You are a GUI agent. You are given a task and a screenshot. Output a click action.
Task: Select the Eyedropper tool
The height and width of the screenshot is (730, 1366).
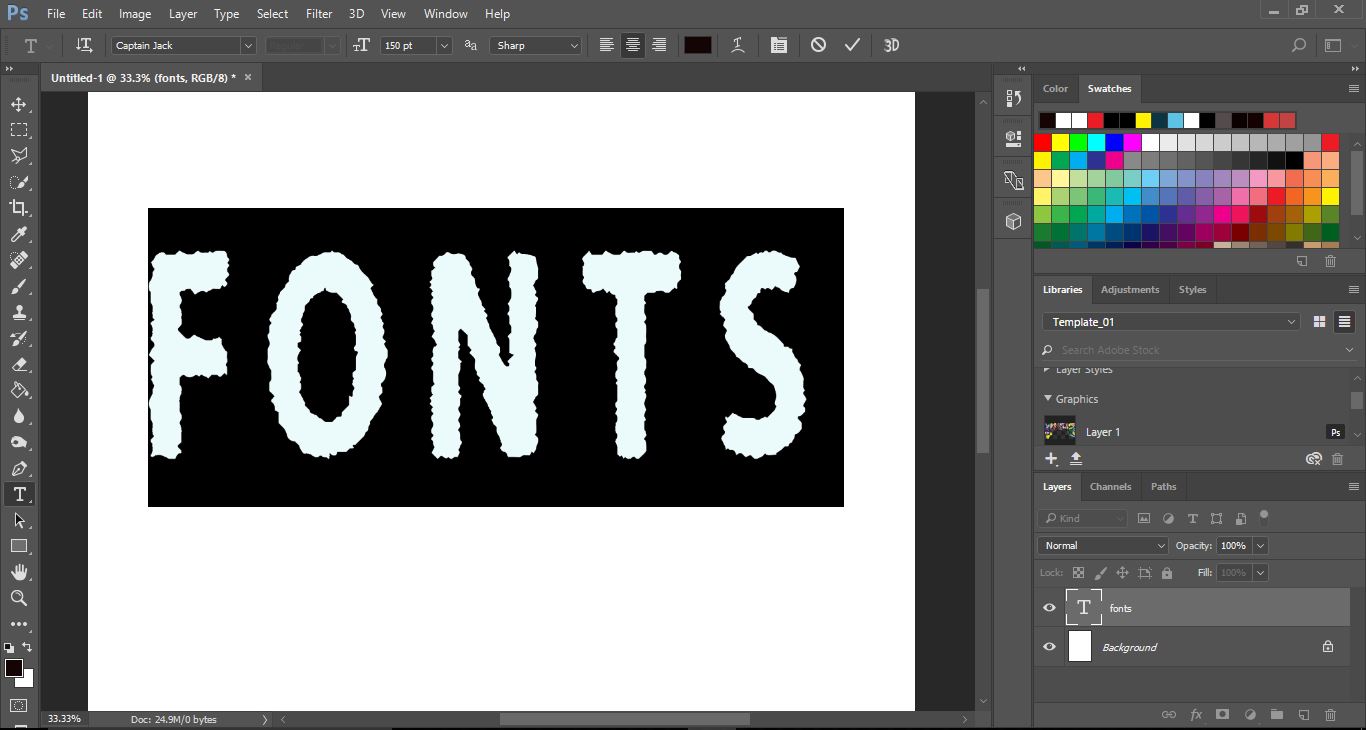[x=19, y=234]
